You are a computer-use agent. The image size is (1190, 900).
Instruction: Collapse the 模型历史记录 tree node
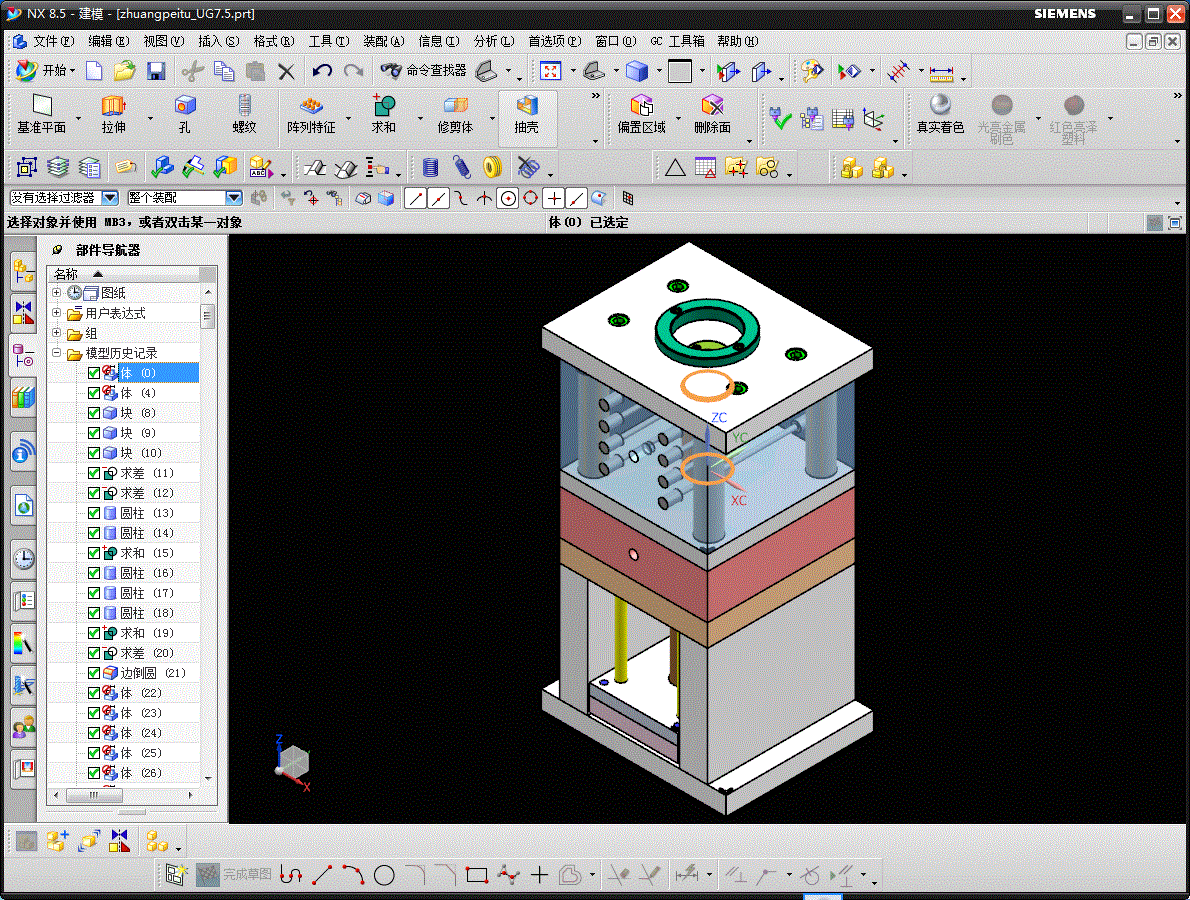click(x=56, y=353)
